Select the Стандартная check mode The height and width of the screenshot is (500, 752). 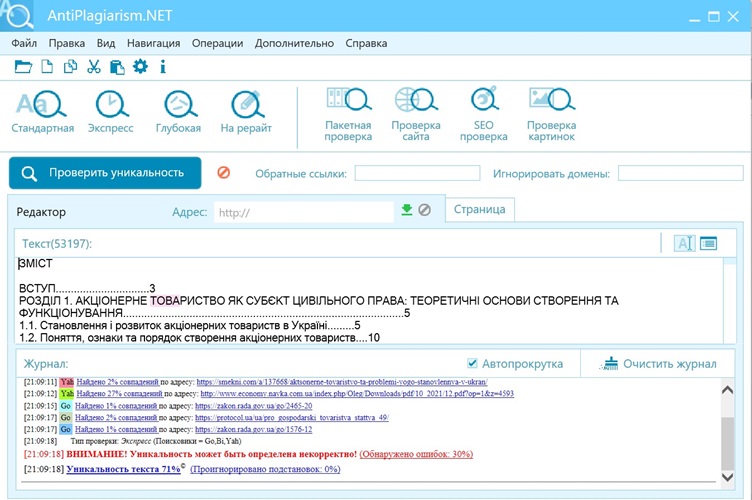click(42, 112)
